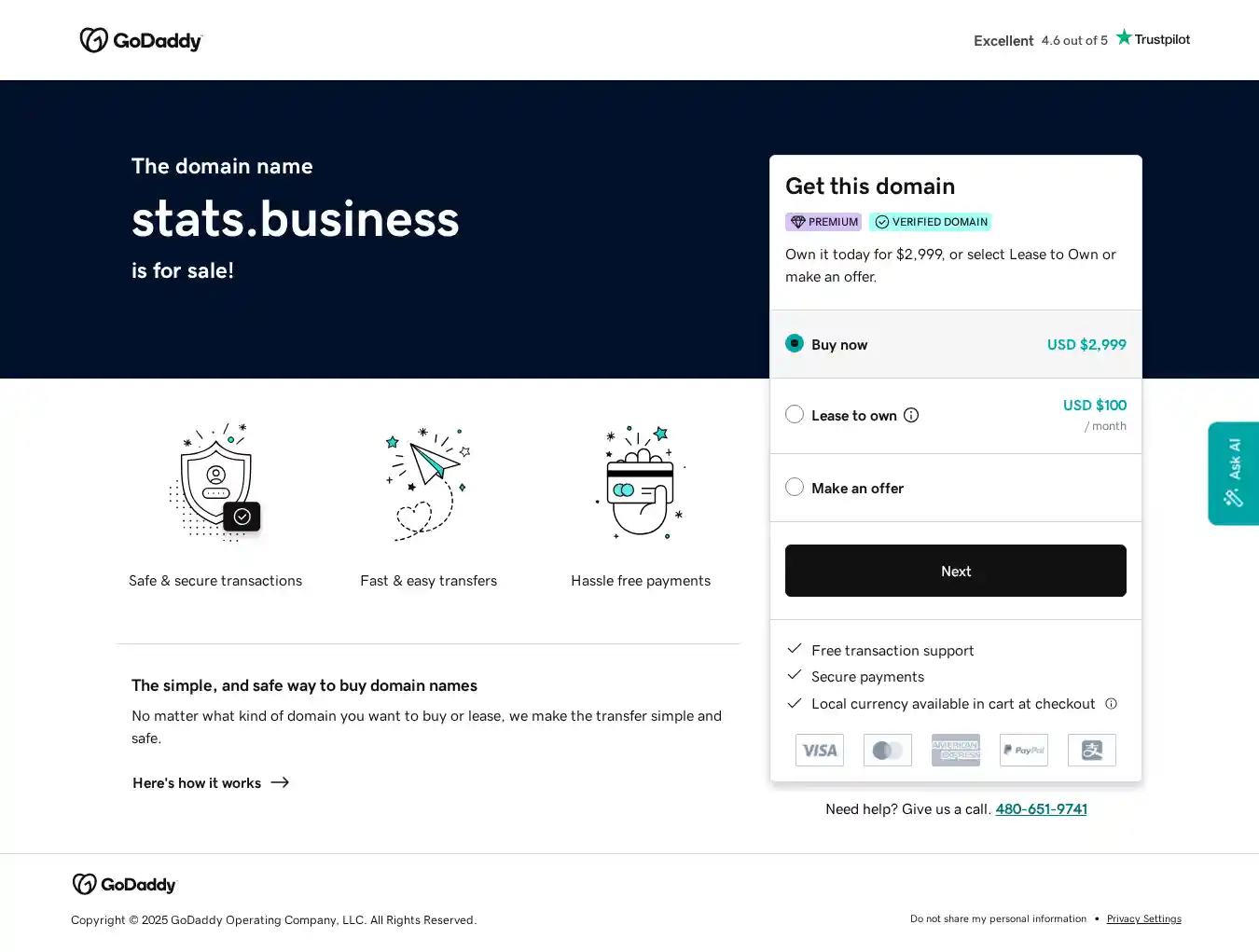This screenshot has height=952, width=1259.
Task: Open the Ask AI side panel
Action: (1233, 473)
